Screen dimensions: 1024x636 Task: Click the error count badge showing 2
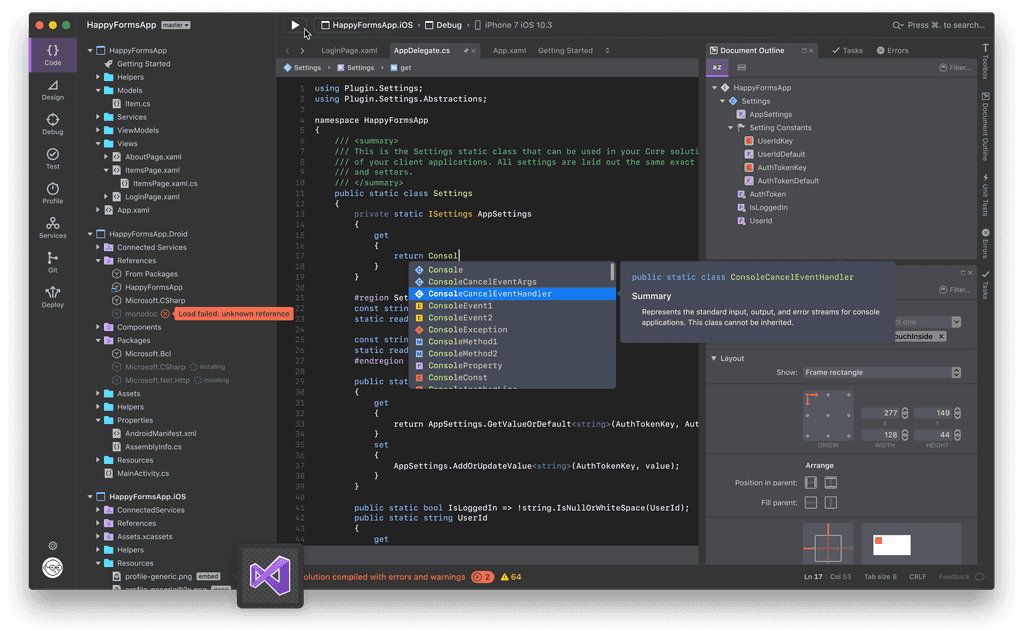[483, 577]
